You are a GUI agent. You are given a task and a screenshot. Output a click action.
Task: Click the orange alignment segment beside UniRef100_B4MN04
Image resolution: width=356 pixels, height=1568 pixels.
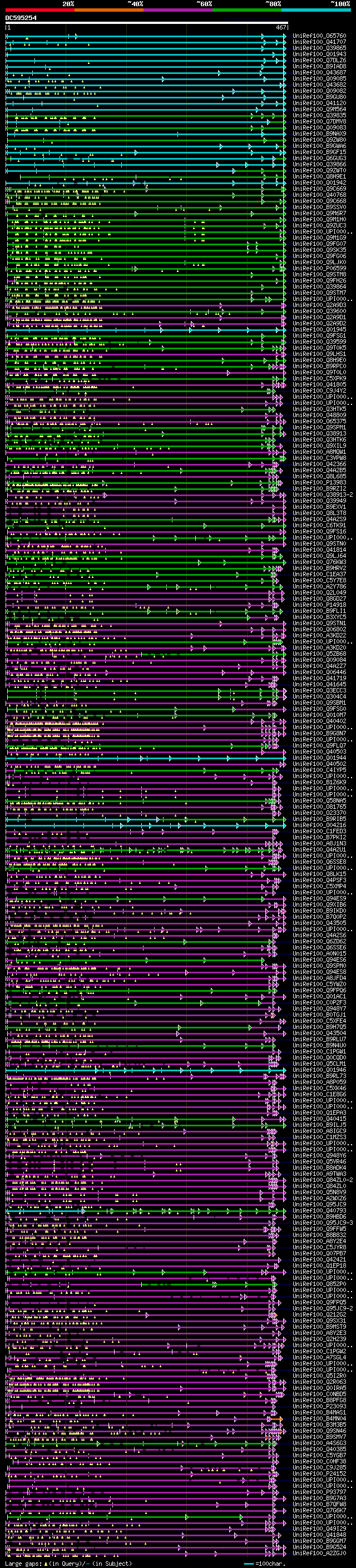pyautogui.click(x=277, y=1419)
